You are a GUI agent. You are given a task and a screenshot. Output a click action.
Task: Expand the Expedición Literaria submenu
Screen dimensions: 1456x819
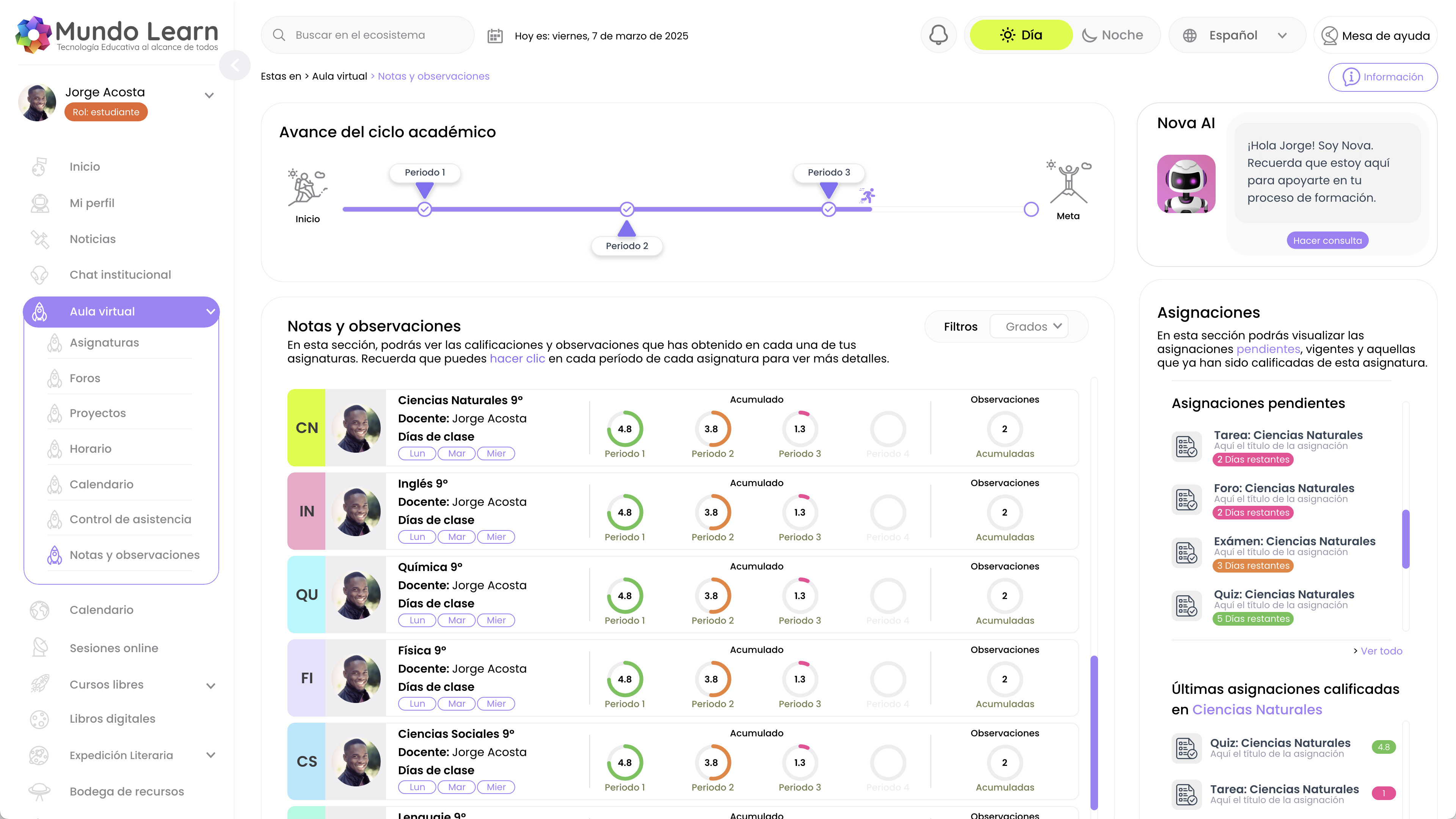tap(210, 755)
